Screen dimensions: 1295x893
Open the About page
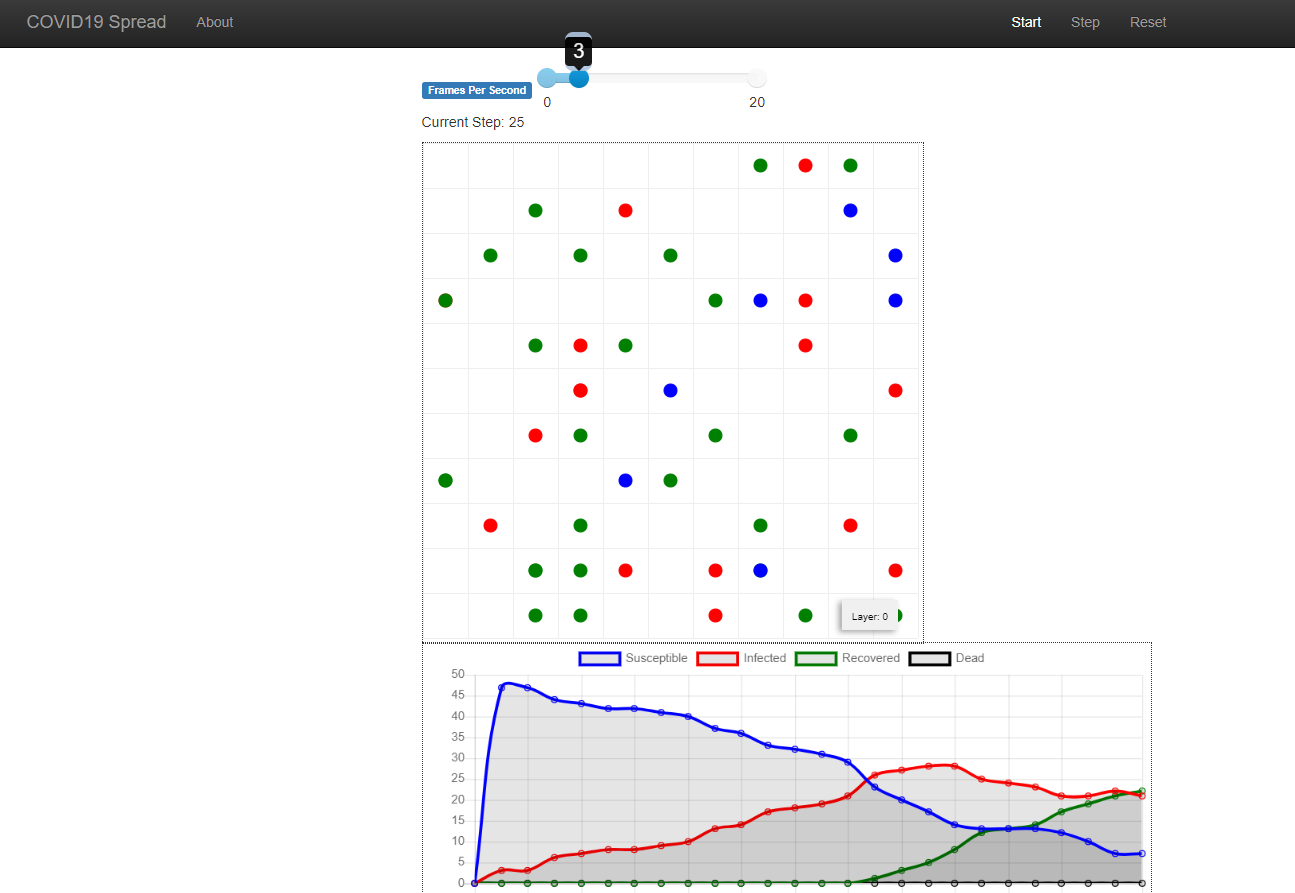[x=214, y=22]
